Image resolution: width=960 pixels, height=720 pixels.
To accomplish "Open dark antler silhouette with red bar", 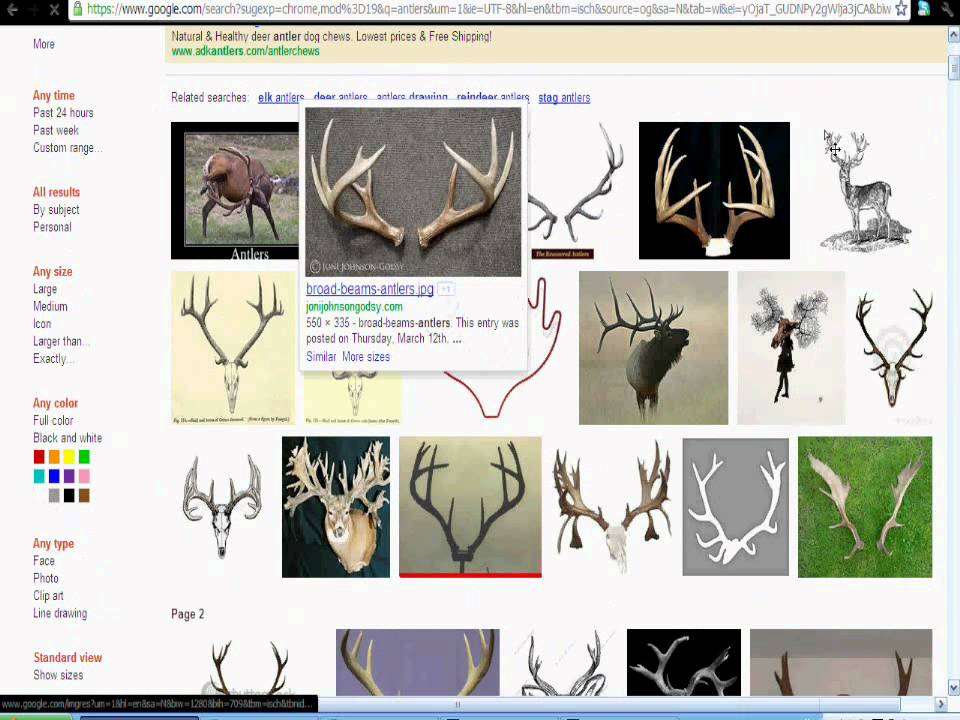I will click(x=470, y=507).
